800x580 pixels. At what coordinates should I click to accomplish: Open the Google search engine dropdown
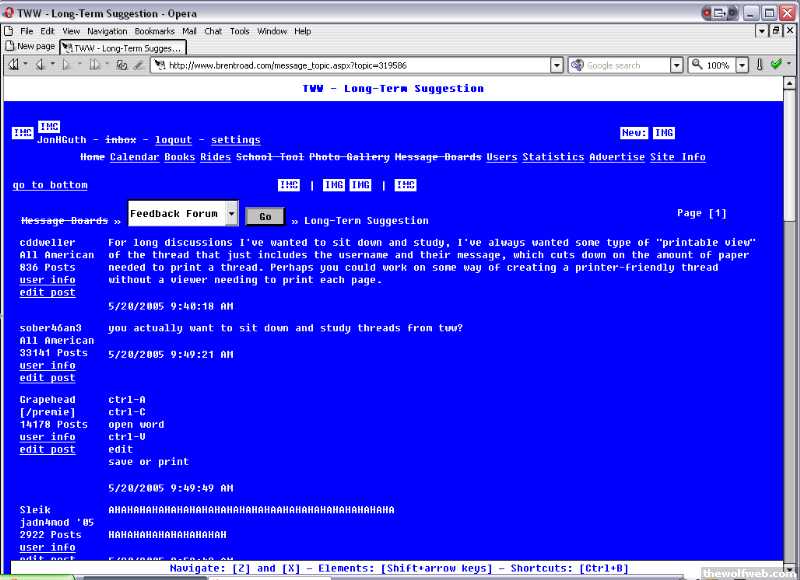(677, 65)
